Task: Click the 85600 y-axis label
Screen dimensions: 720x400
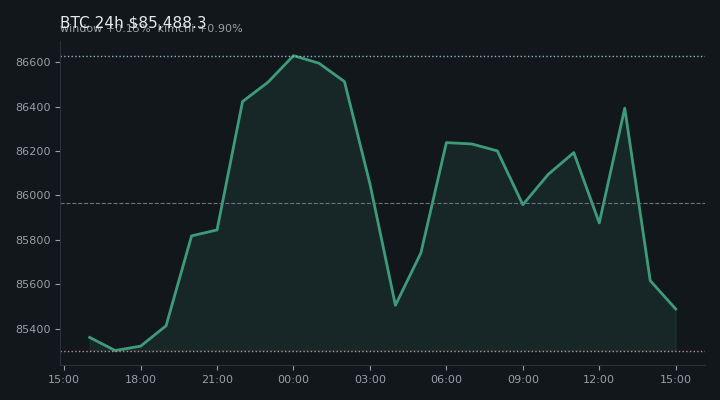Action: 33,285
